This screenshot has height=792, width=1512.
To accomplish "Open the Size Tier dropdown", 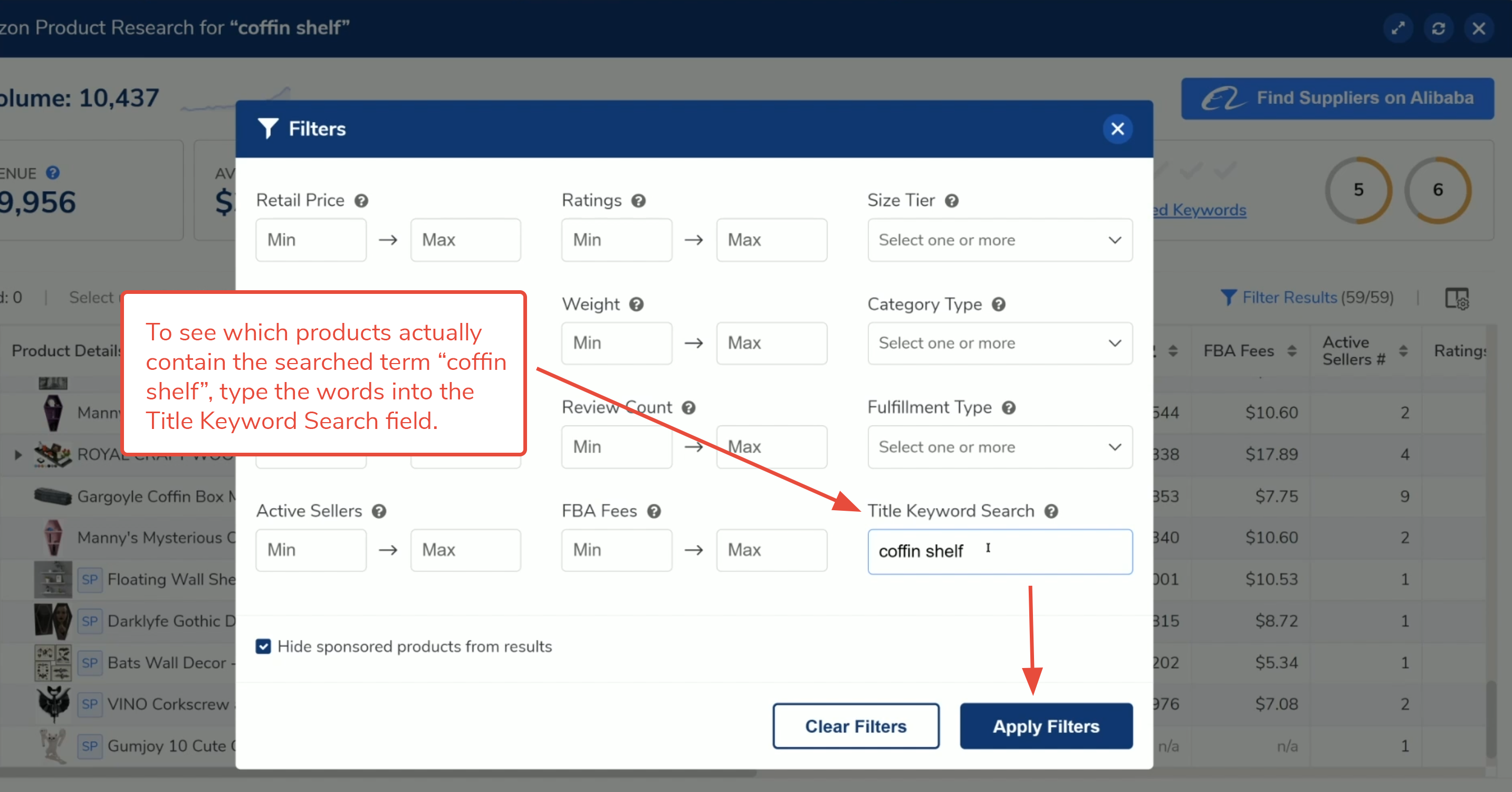I will click(1000, 240).
